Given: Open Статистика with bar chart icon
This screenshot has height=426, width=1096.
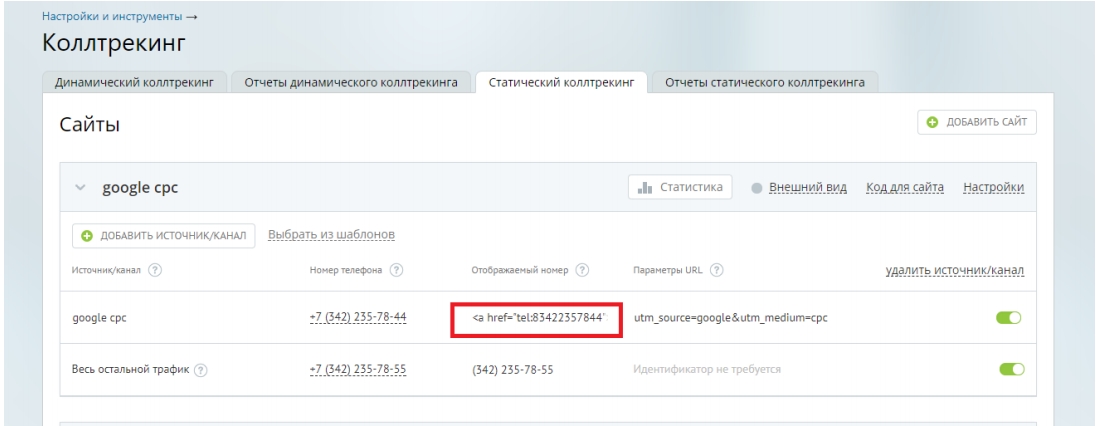Looking at the screenshot, I should [681, 188].
